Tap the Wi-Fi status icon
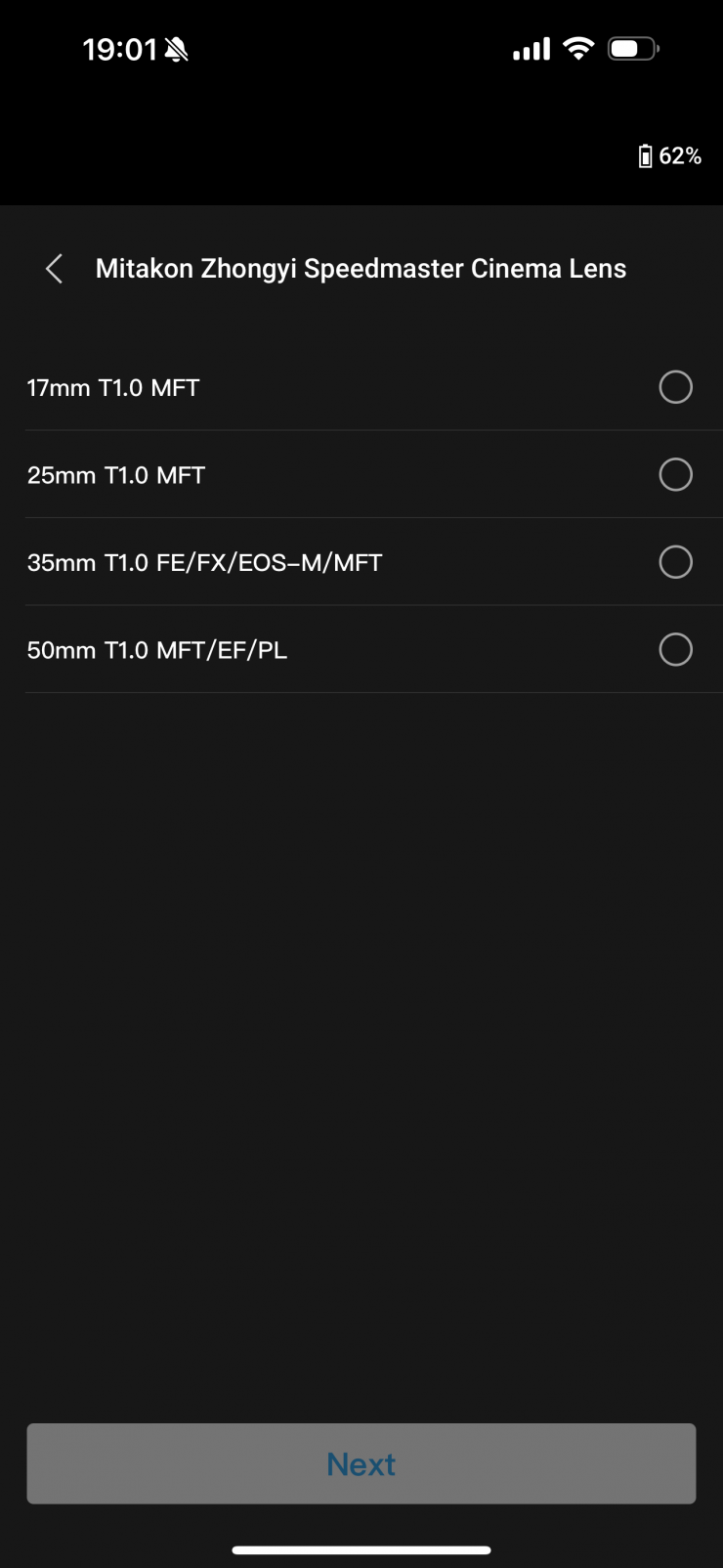The height and width of the screenshot is (1568, 723). (x=579, y=49)
